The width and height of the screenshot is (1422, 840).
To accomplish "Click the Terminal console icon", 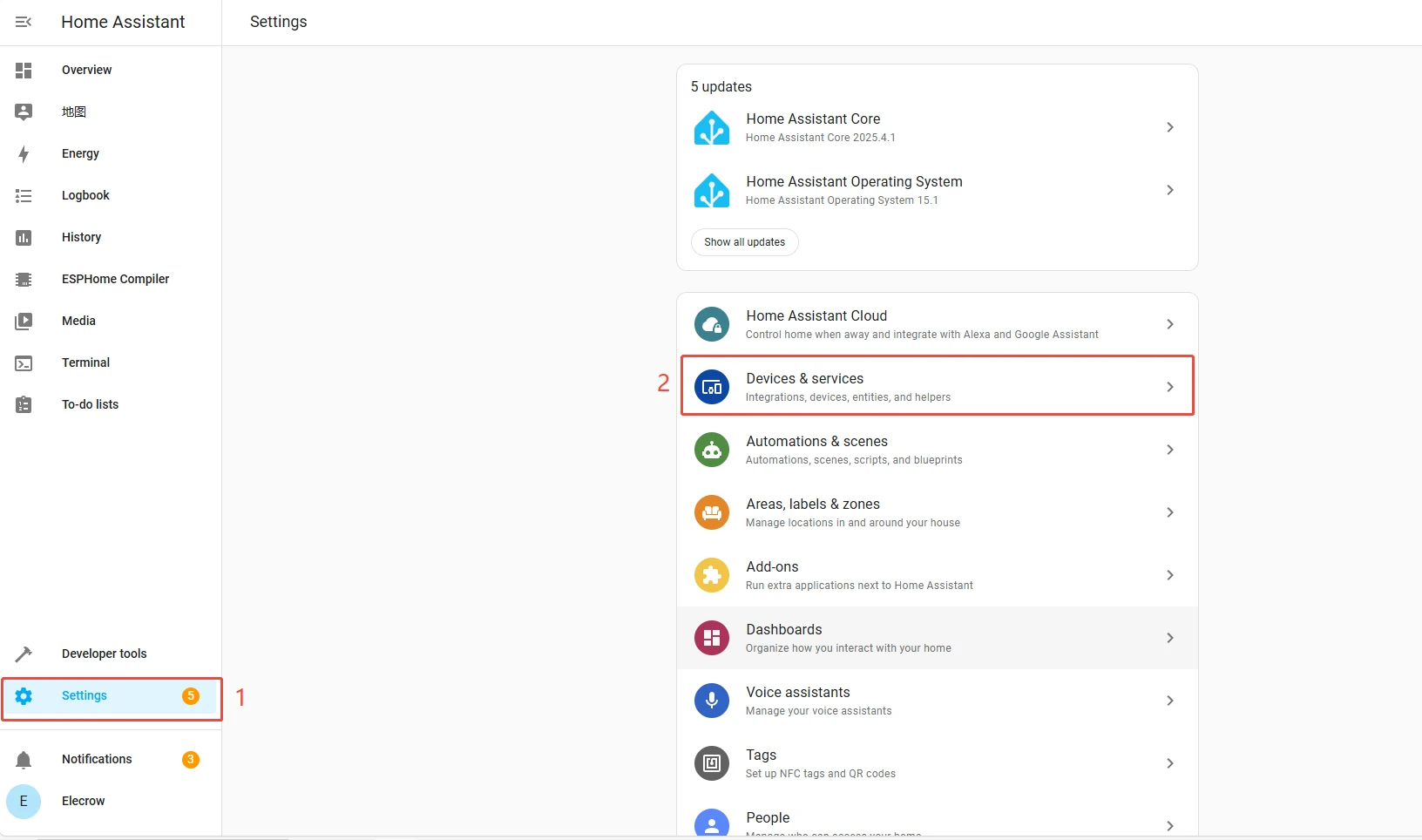I will click(24, 363).
